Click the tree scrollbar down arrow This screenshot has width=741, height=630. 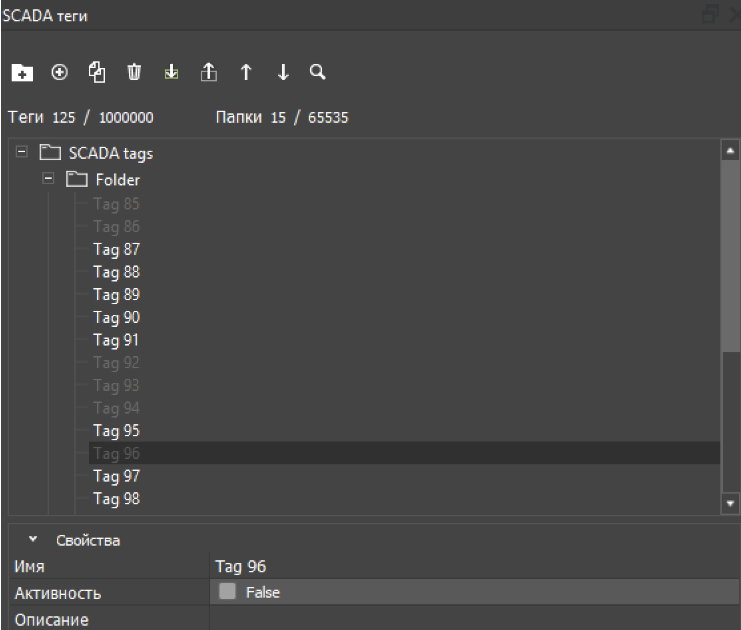click(730, 504)
